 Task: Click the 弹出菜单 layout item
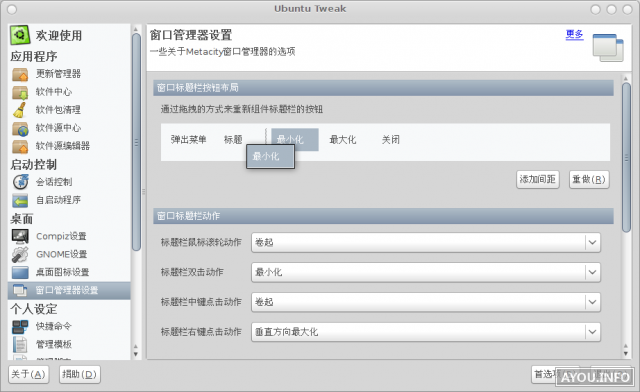point(189,140)
